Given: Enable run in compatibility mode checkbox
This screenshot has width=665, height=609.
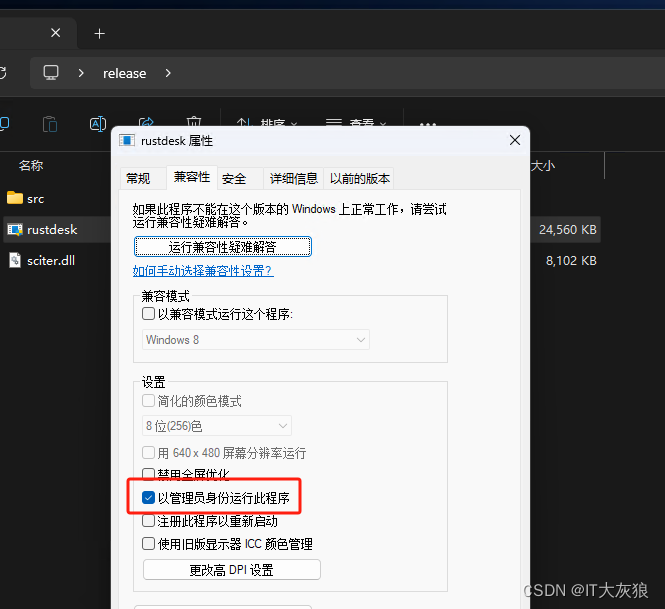Looking at the screenshot, I should (x=149, y=314).
